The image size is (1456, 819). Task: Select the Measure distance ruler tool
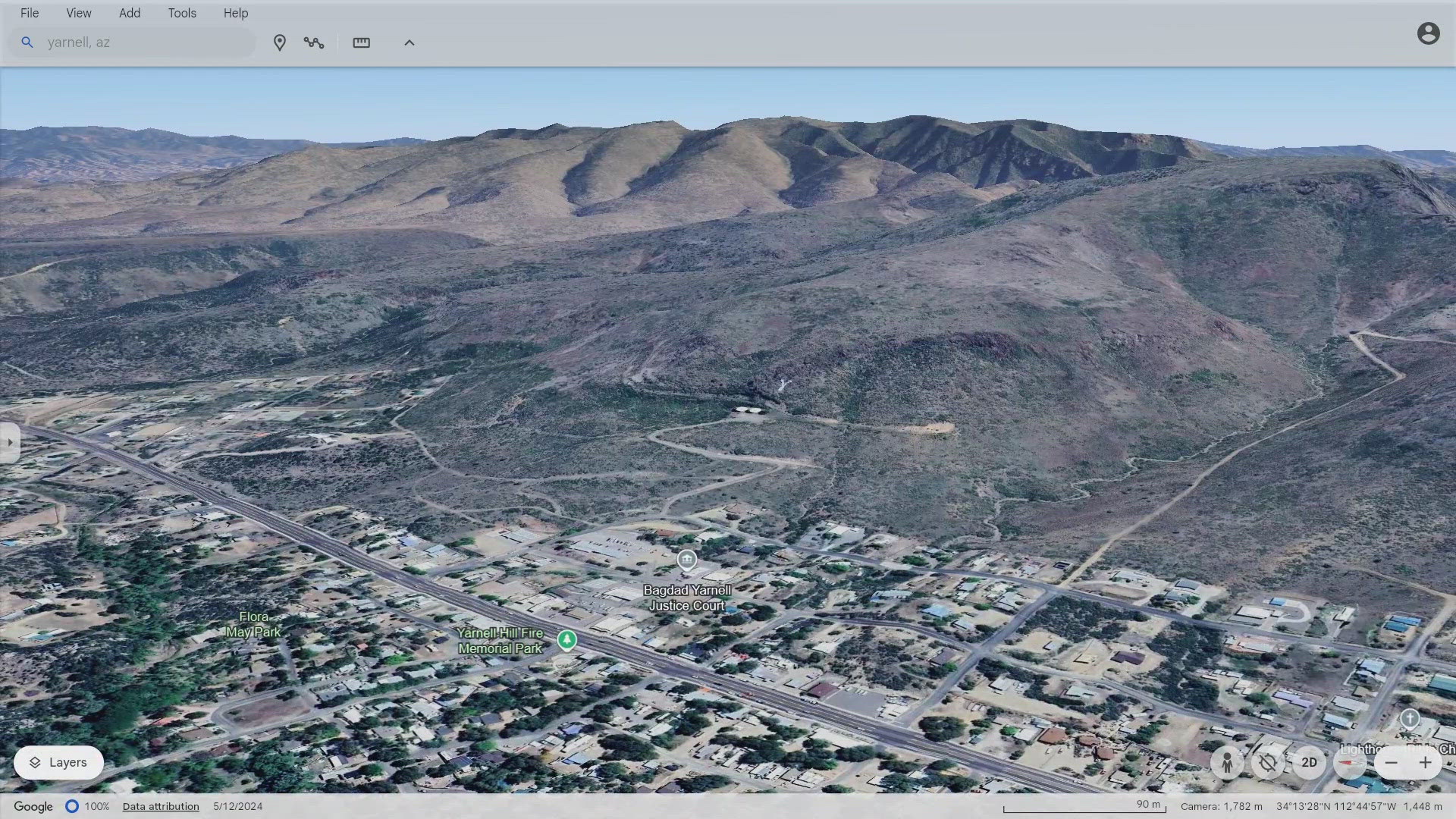click(362, 43)
